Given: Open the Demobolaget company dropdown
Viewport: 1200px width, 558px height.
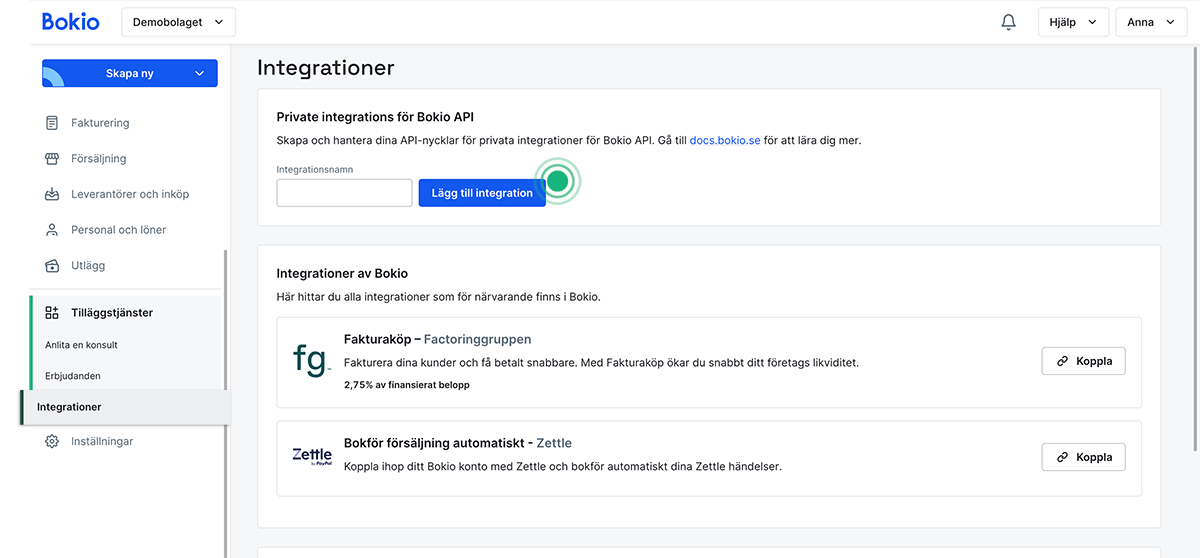Looking at the screenshot, I should [178, 22].
